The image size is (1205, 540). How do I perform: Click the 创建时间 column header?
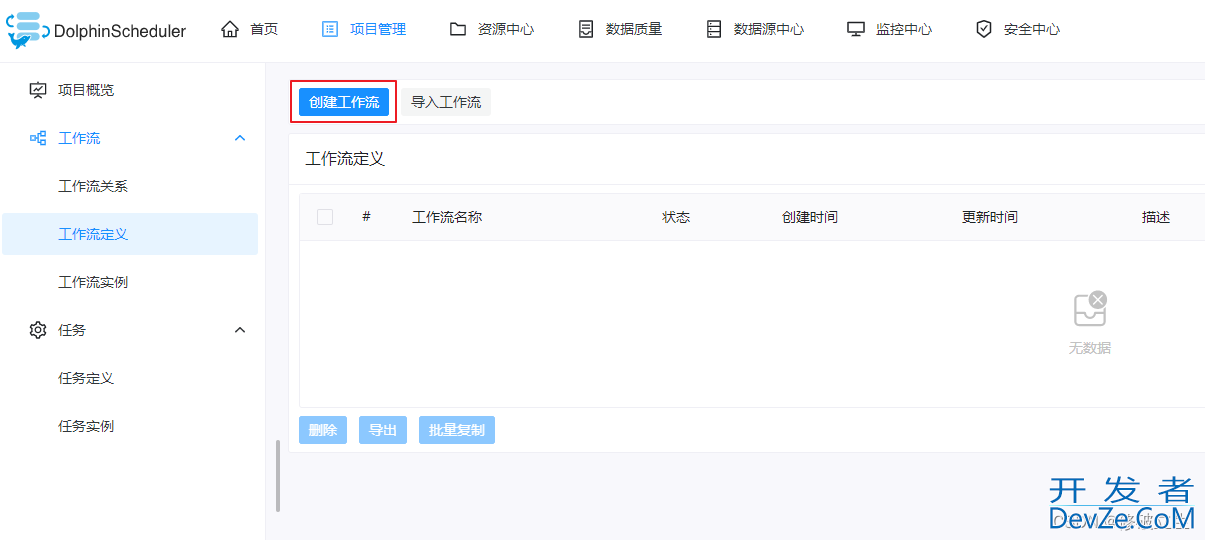(x=810, y=217)
